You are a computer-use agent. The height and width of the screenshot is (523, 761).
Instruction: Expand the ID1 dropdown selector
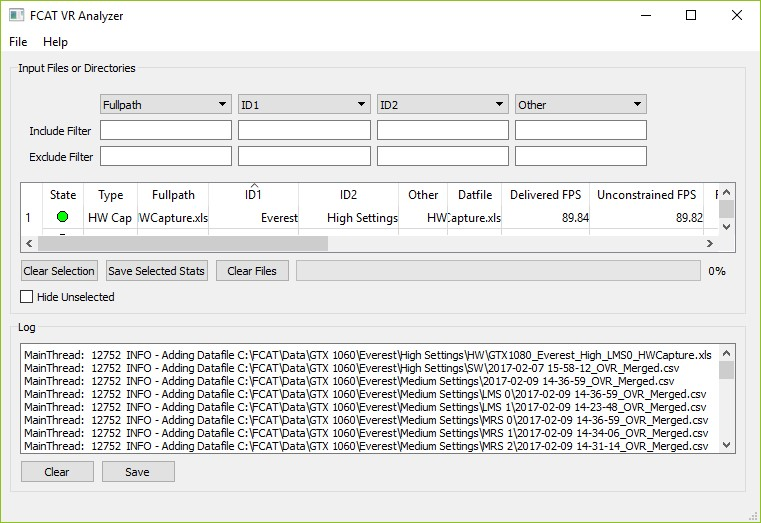[304, 104]
